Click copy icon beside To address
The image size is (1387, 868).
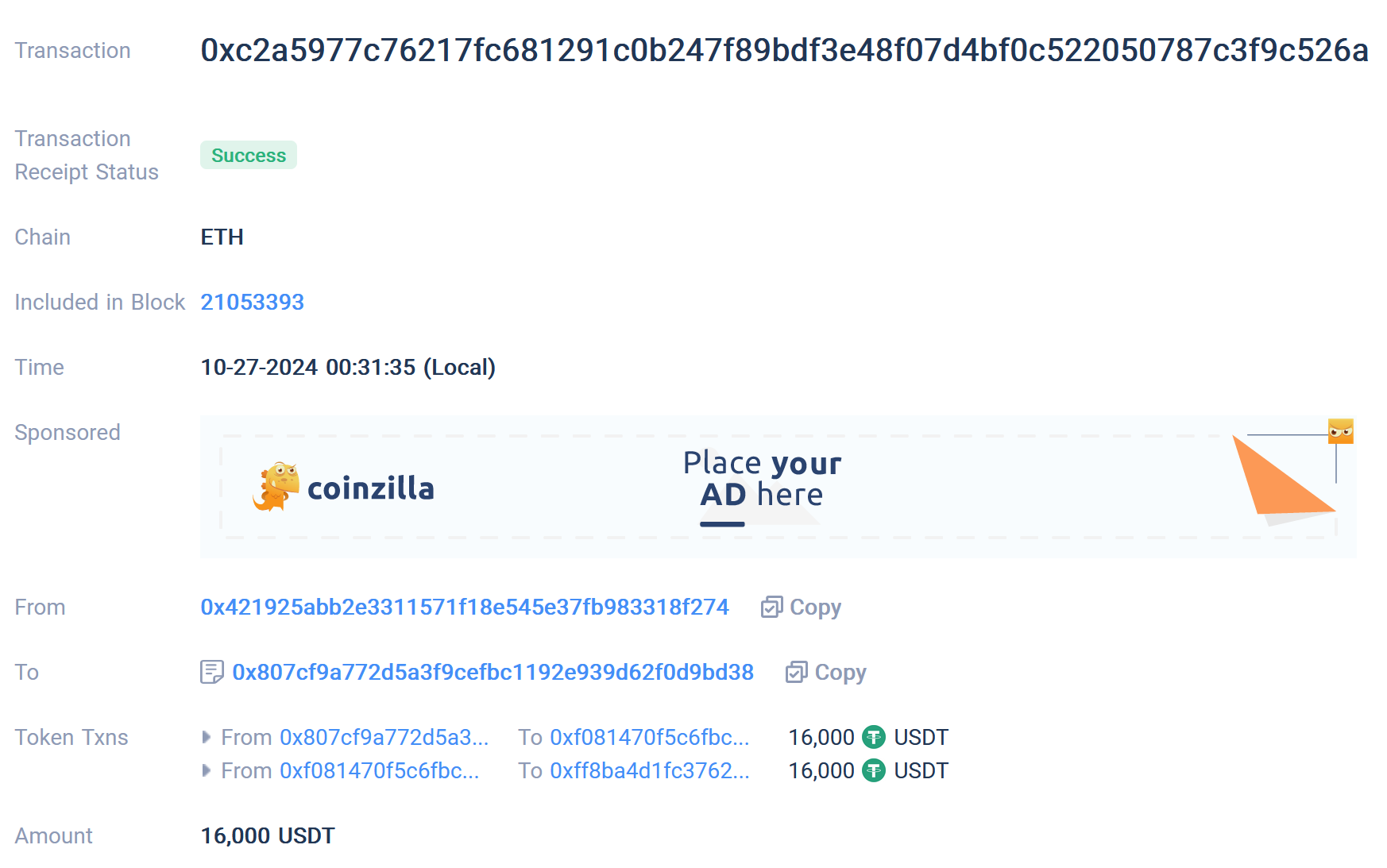pyautogui.click(x=796, y=673)
